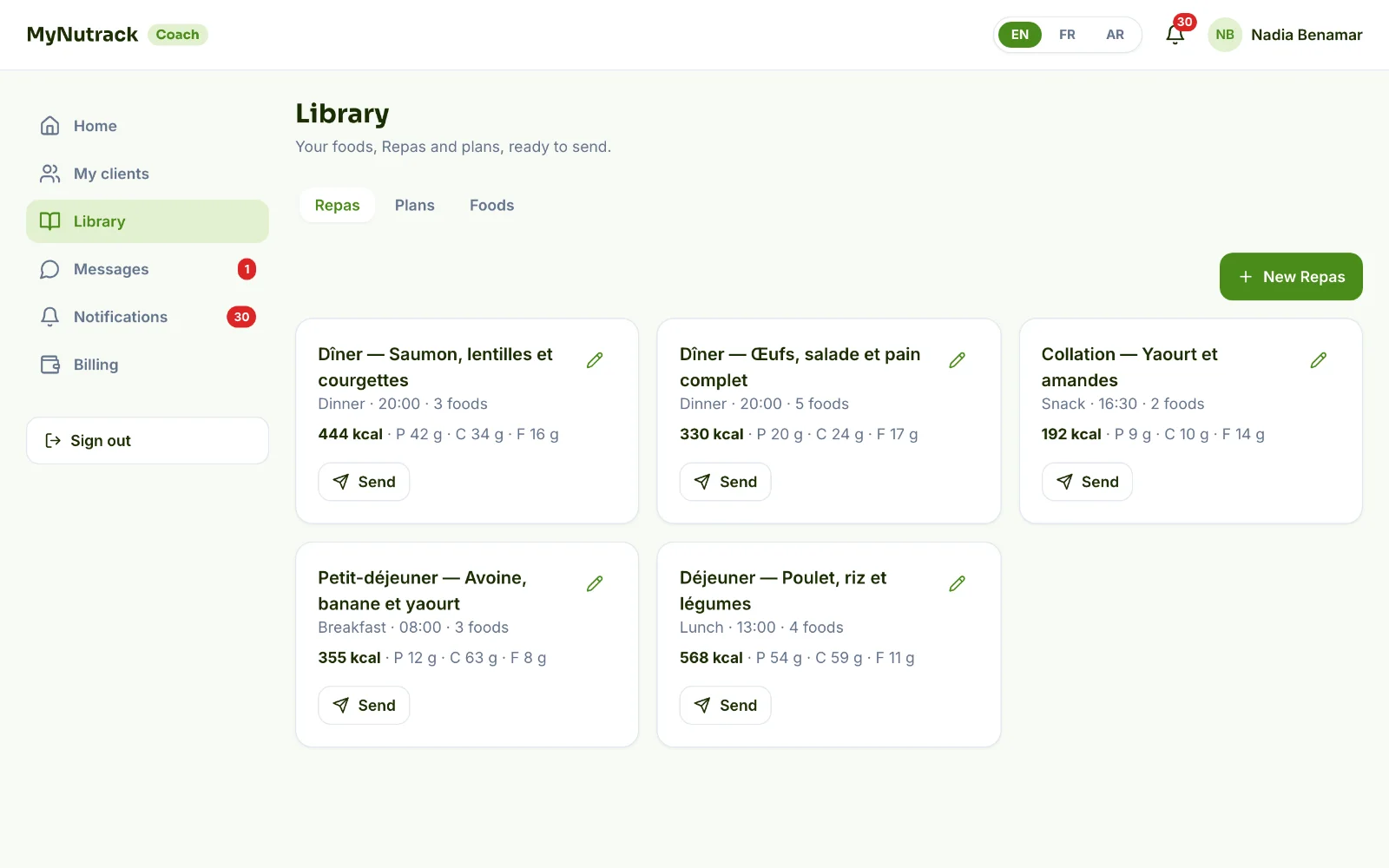
Task: Click the Billing wallet icon
Action: [50, 365]
